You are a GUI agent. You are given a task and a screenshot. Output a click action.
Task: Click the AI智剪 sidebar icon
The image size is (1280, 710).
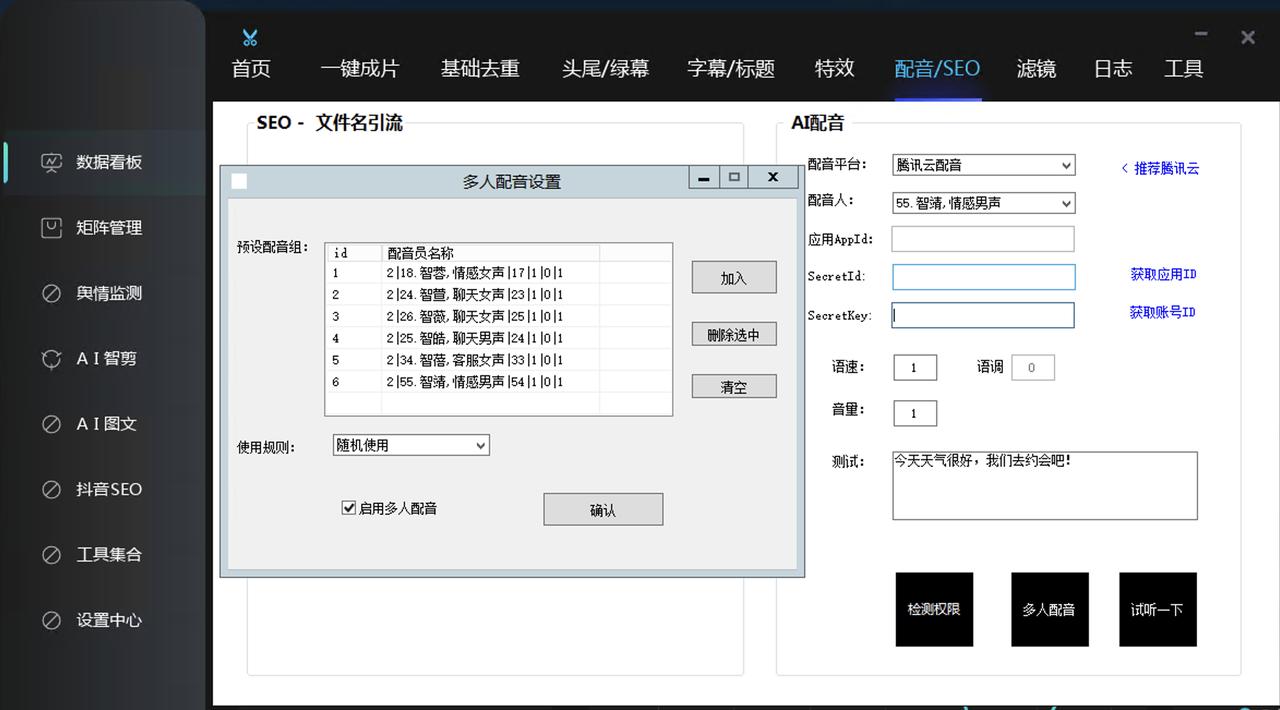point(52,359)
